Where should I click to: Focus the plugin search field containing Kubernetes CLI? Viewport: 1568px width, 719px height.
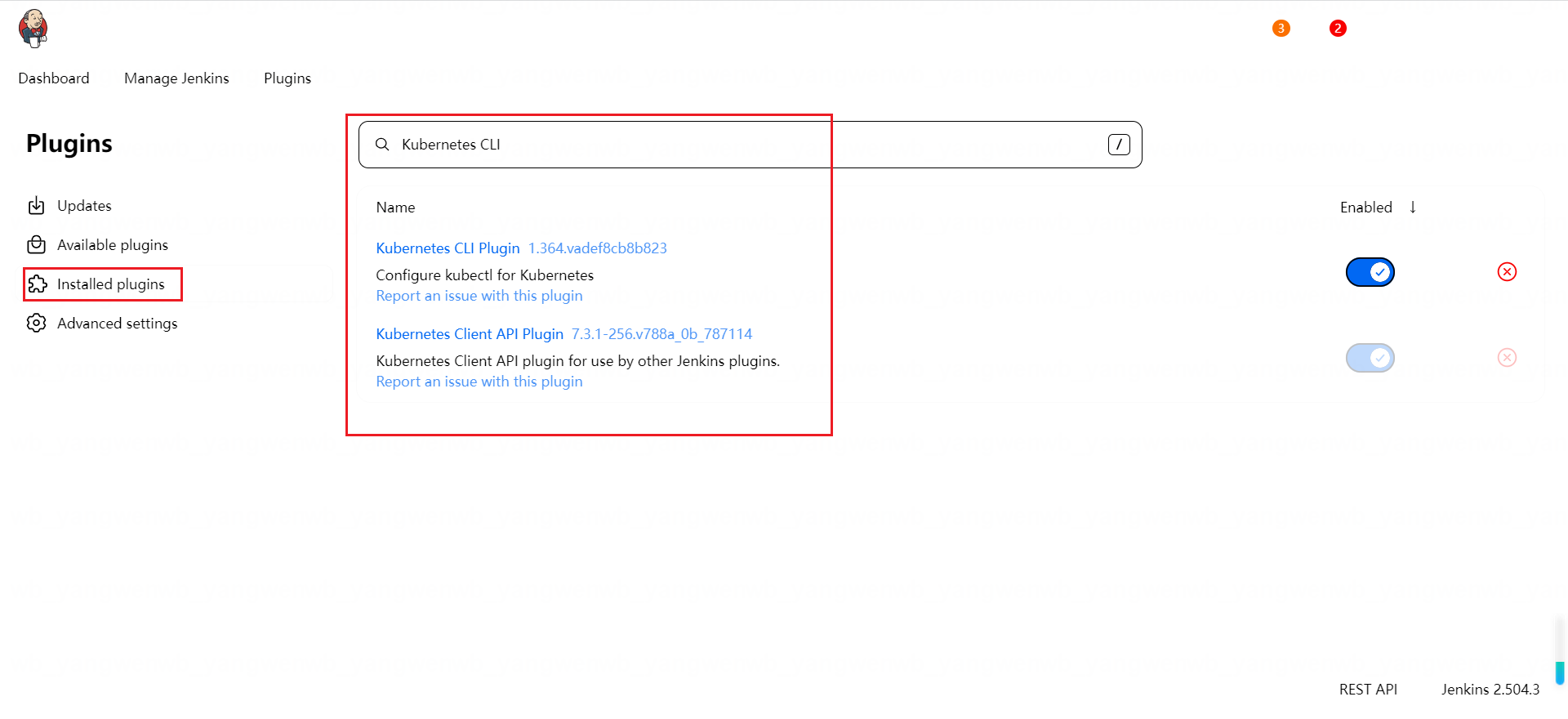(750, 145)
